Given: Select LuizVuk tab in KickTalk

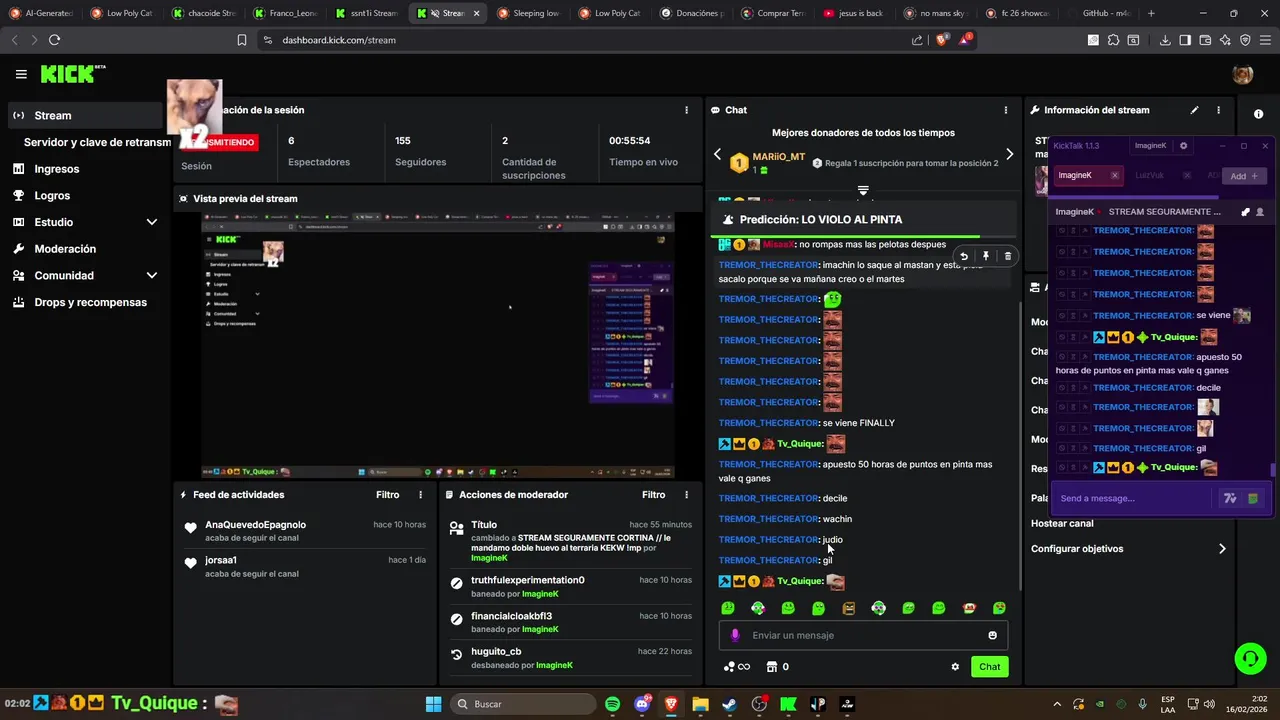Looking at the screenshot, I should [x=1150, y=176].
